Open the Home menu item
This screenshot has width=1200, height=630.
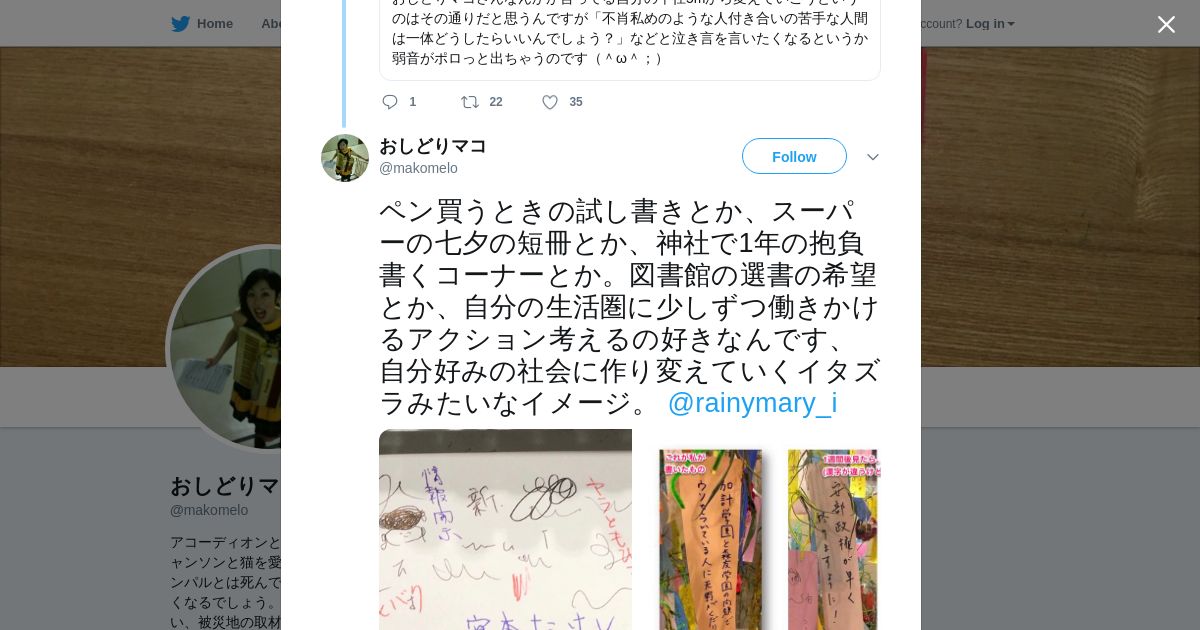pyautogui.click(x=215, y=24)
